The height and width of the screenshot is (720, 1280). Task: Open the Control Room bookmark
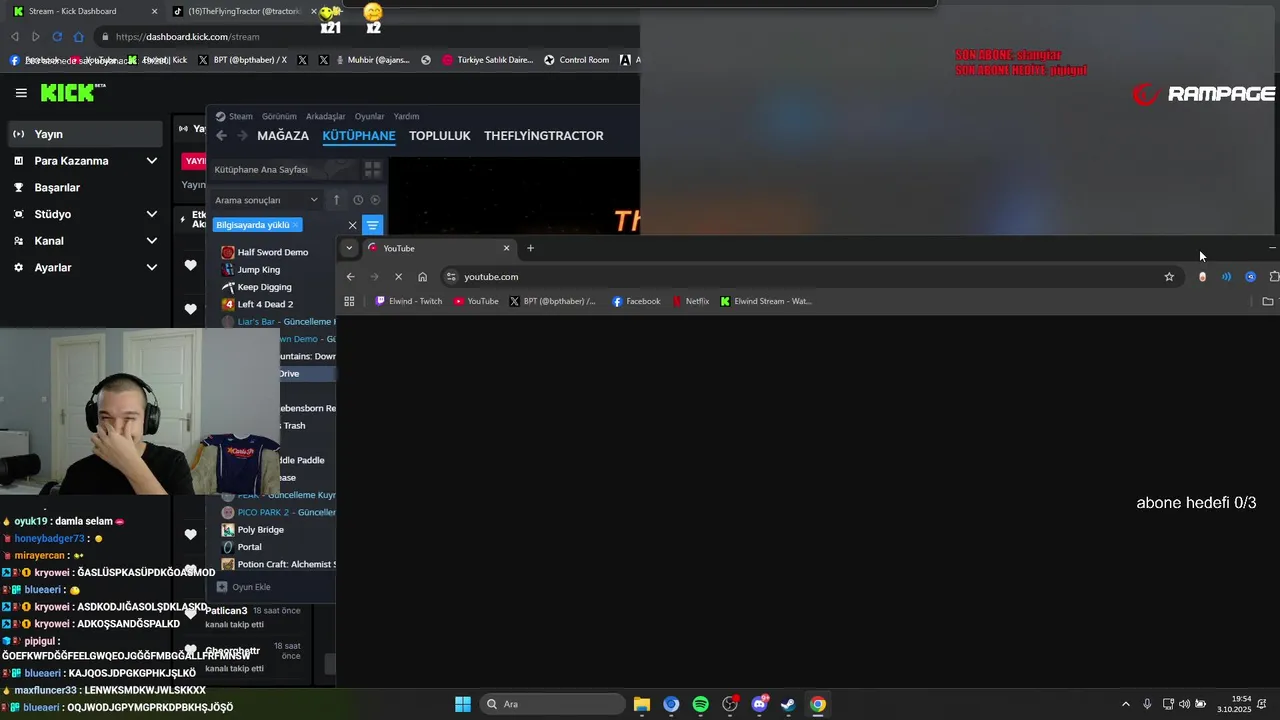tap(576, 60)
